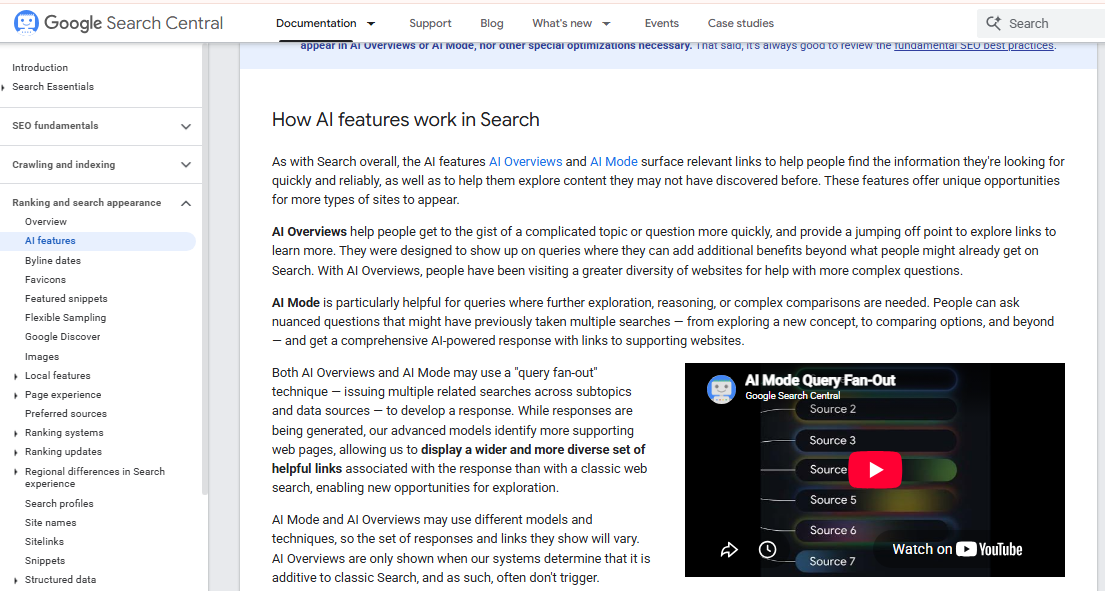1105x591 pixels.
Task: Expand the Ranking updates tree arrow
Action: [x=16, y=452]
